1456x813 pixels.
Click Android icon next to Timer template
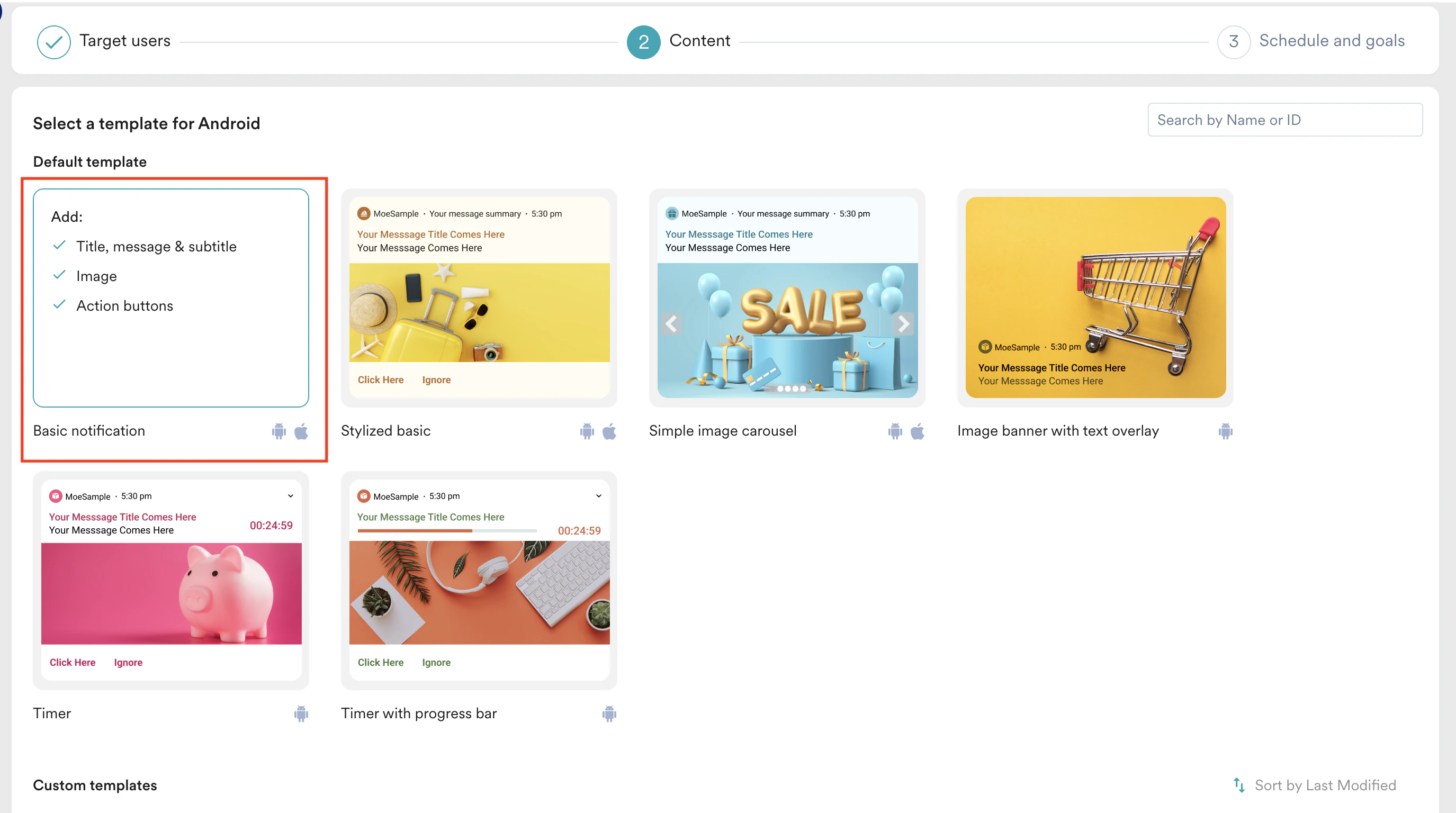(x=301, y=713)
